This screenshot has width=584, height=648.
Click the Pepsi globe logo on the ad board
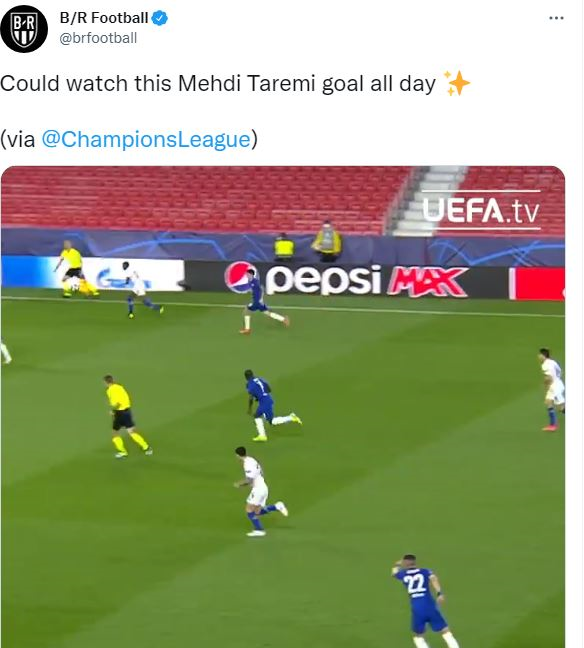241,276
